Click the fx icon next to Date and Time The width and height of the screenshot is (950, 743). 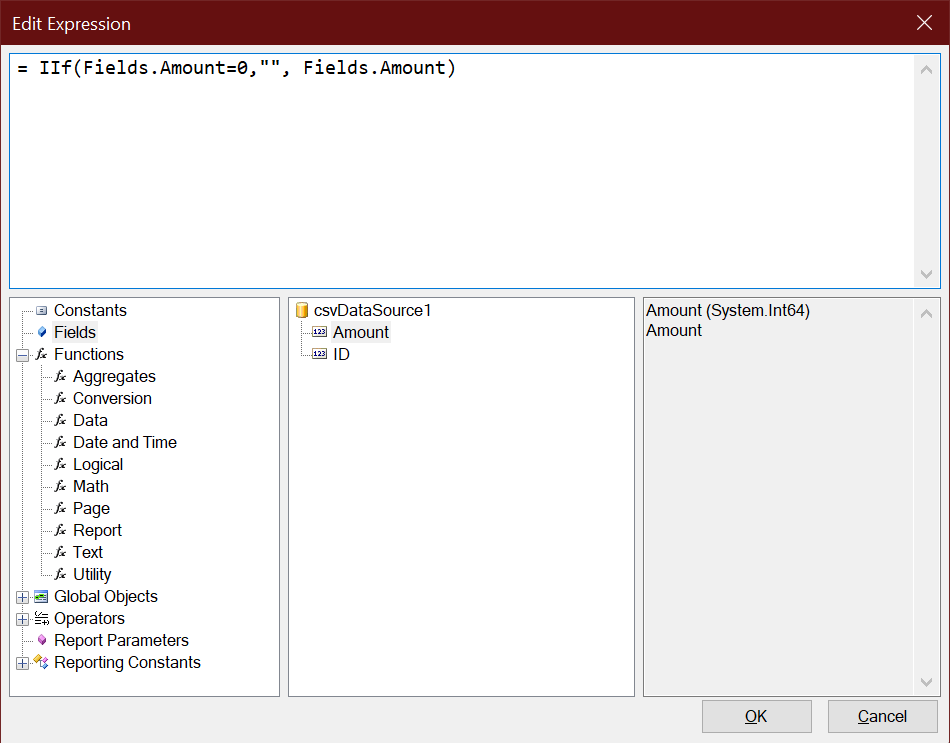[x=61, y=442]
